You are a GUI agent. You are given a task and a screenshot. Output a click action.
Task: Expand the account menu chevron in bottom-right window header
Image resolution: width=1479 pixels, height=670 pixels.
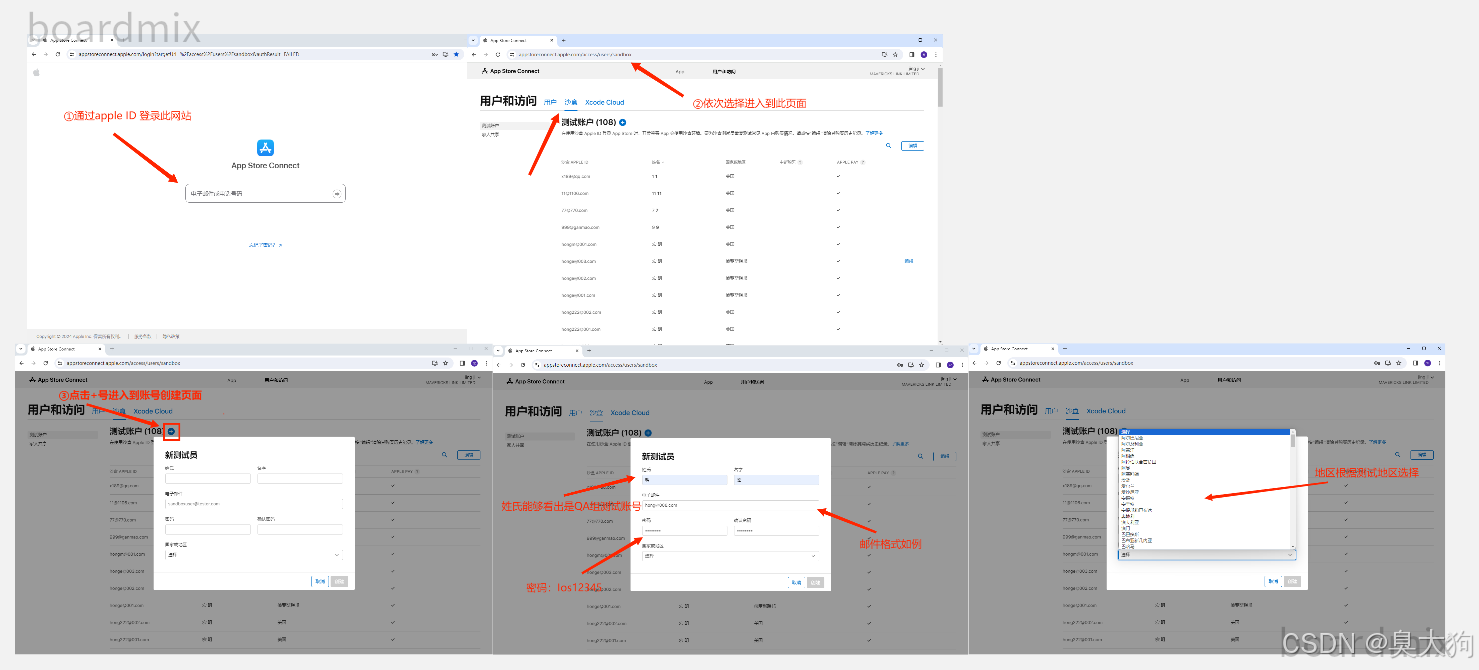[x=1432, y=378]
